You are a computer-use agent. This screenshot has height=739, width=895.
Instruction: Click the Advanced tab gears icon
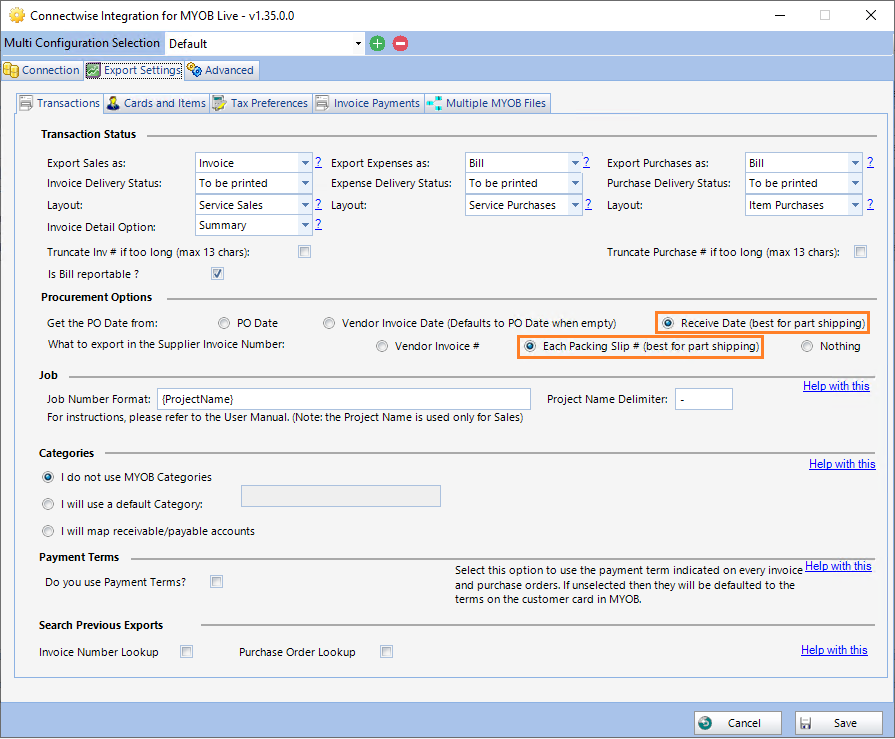194,70
